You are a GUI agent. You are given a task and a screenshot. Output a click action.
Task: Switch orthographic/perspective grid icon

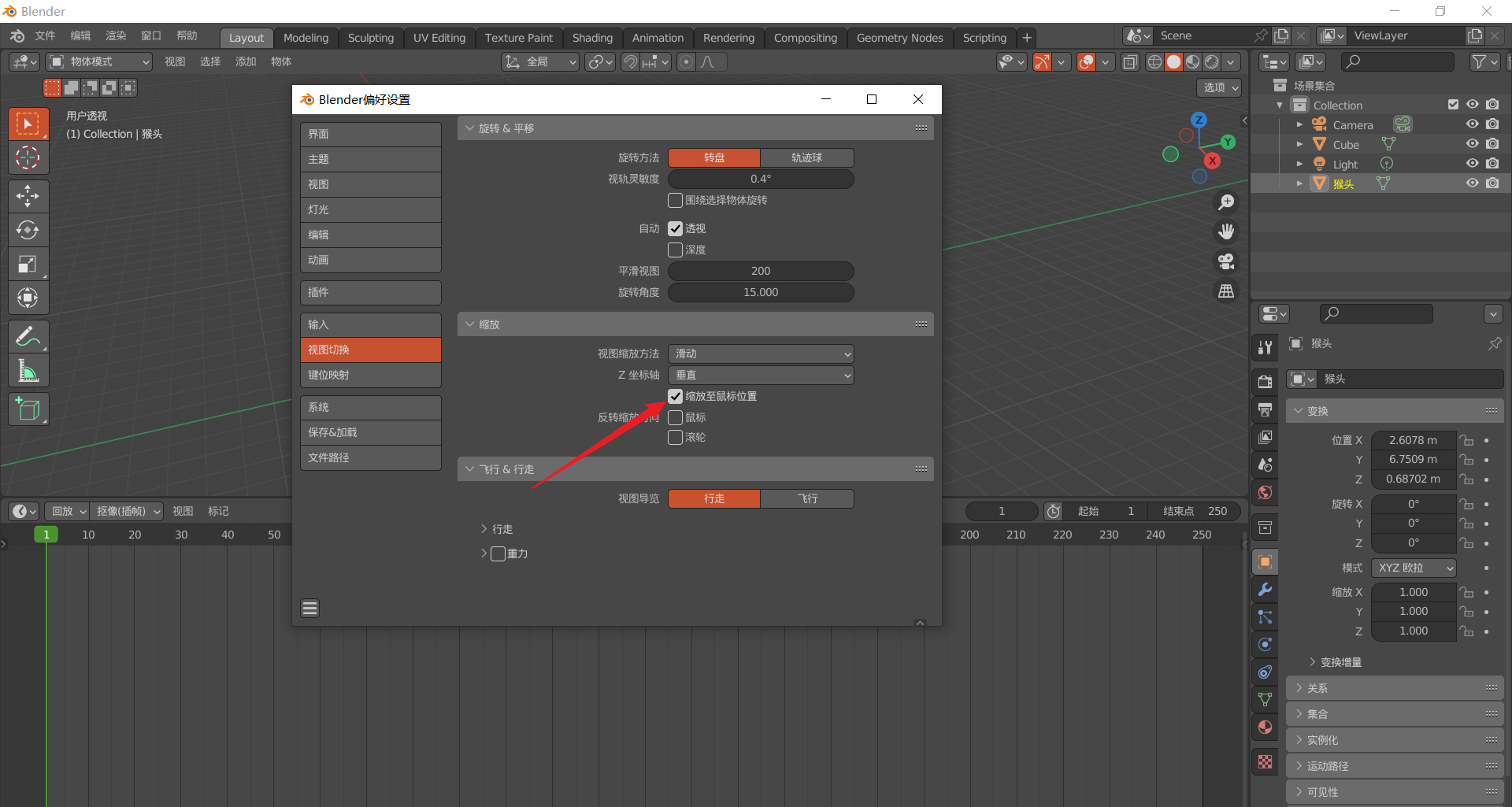pyautogui.click(x=1226, y=291)
